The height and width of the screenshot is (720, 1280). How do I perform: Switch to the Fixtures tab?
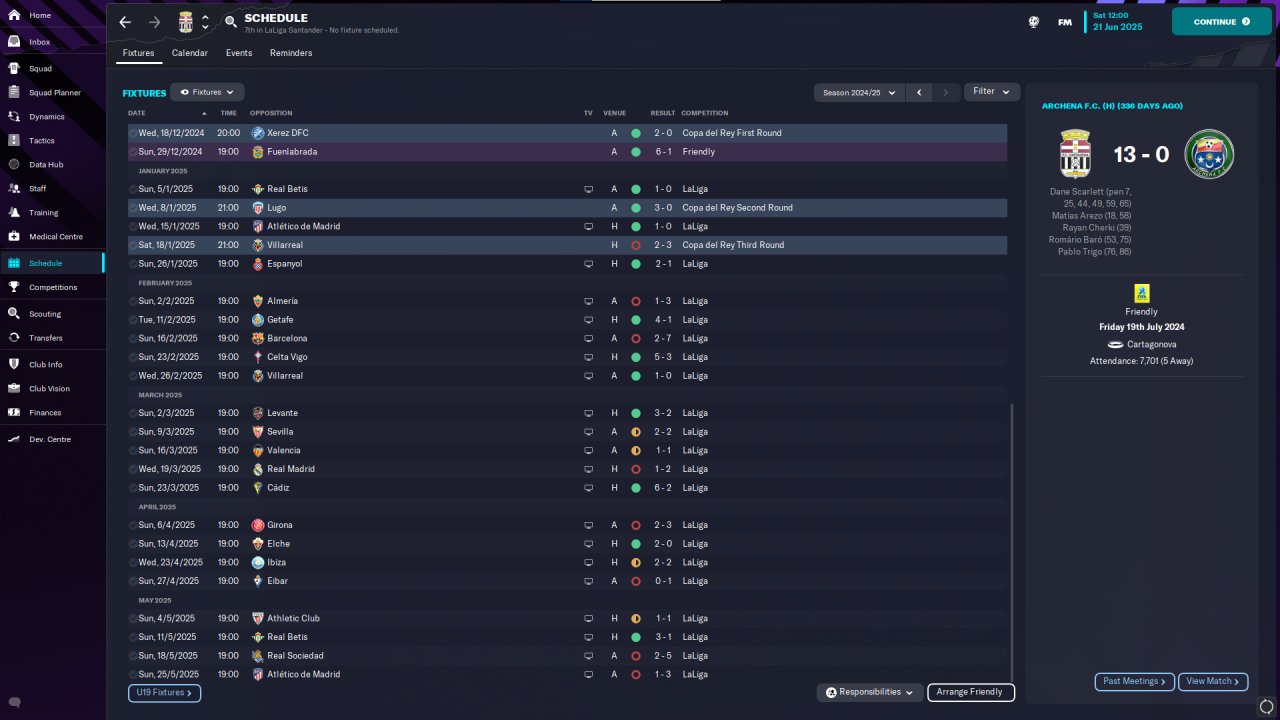(x=139, y=53)
